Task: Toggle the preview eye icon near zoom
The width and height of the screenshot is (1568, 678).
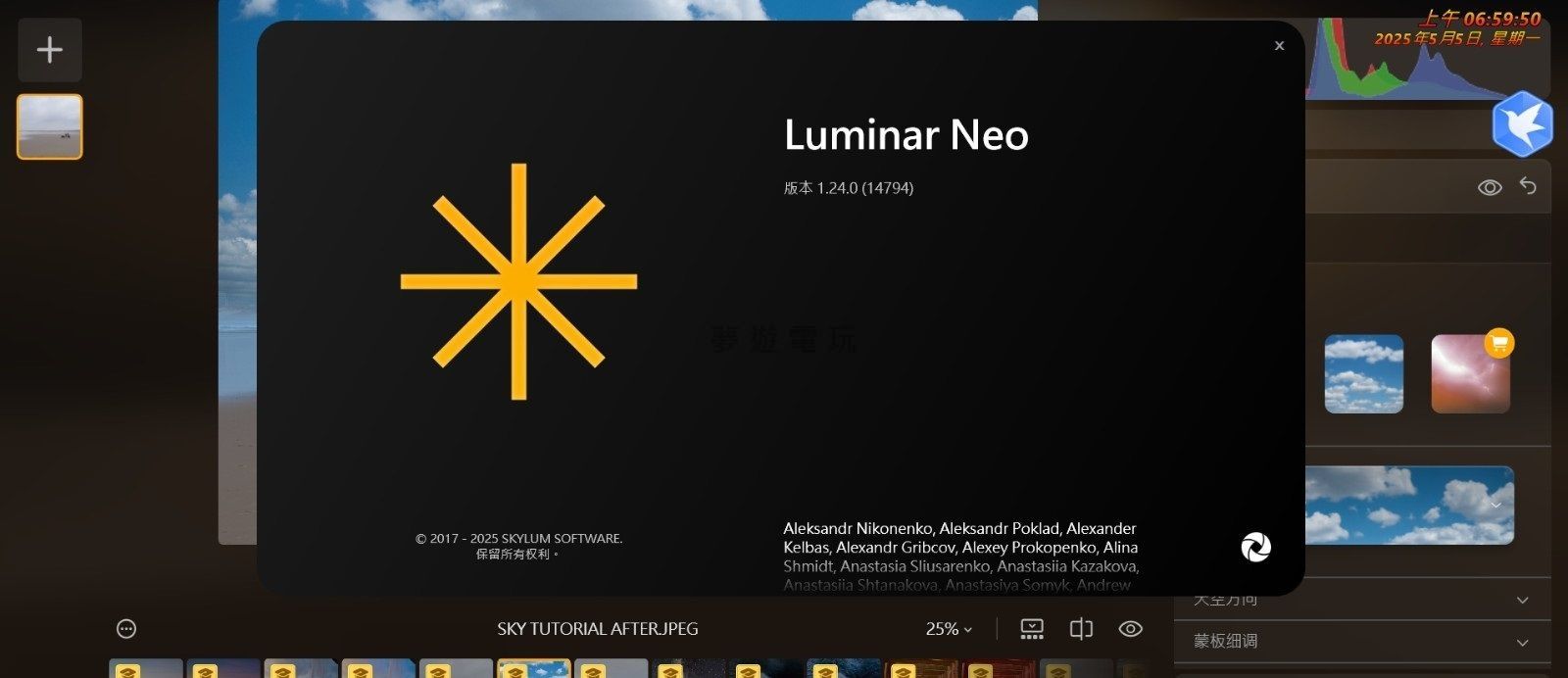Action: 1130,629
